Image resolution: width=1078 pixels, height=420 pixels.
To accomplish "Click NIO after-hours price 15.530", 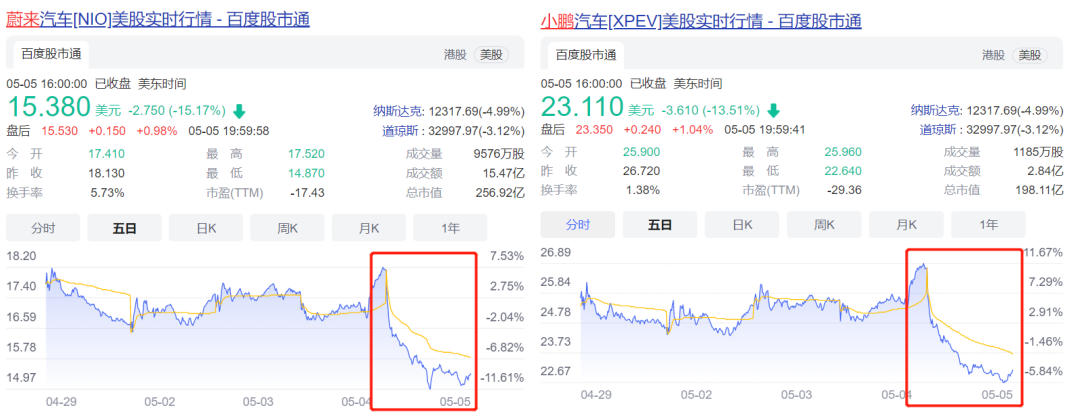I will (60, 131).
